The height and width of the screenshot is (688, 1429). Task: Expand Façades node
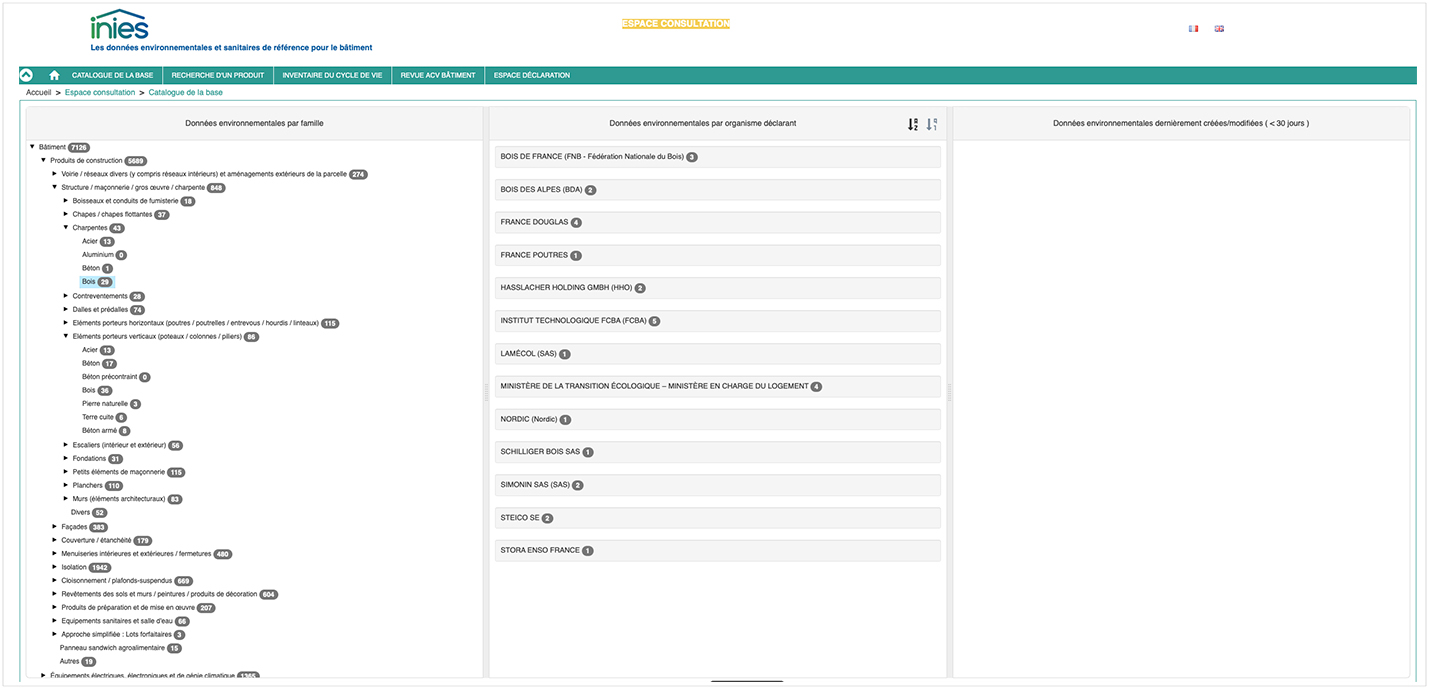(x=54, y=527)
